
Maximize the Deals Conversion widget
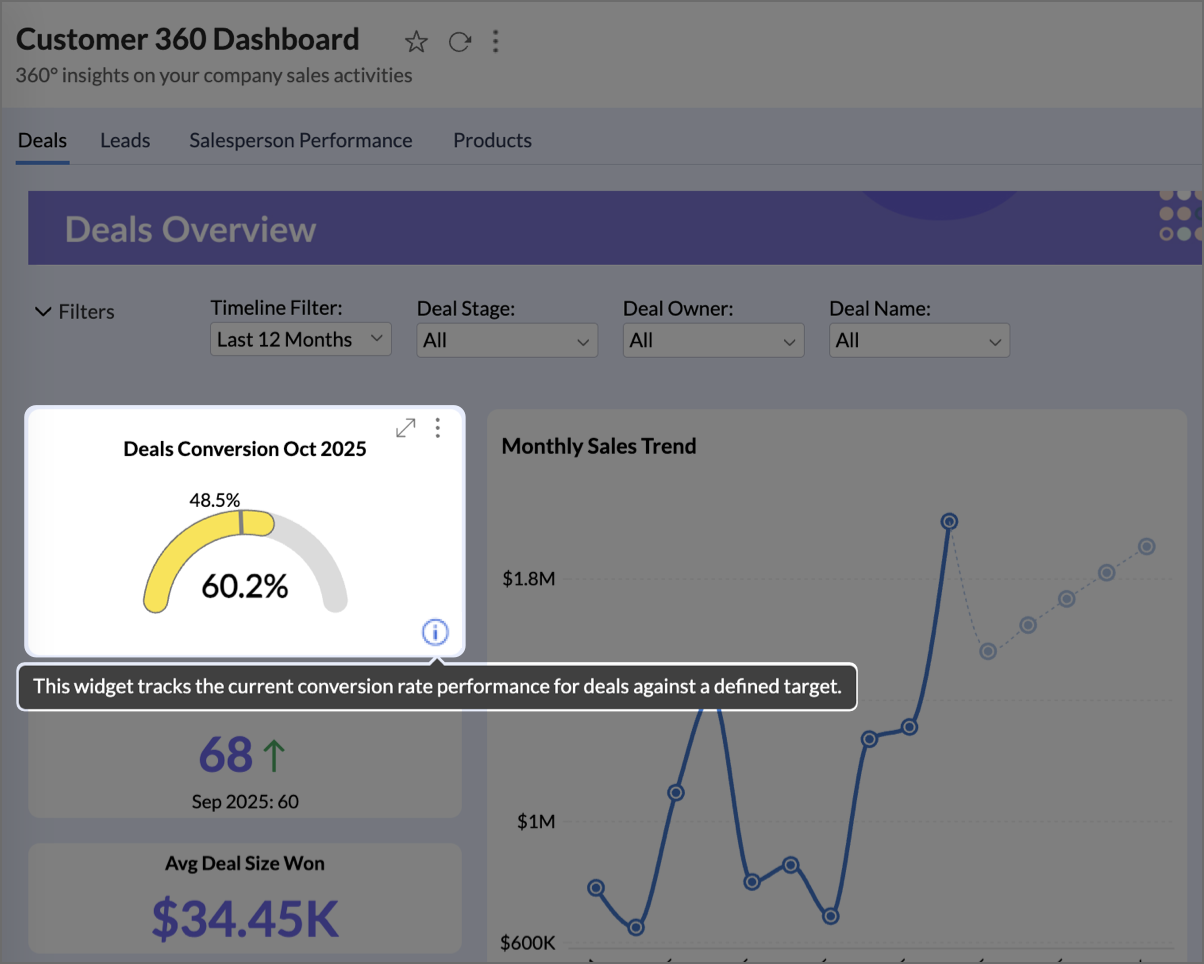coord(405,428)
